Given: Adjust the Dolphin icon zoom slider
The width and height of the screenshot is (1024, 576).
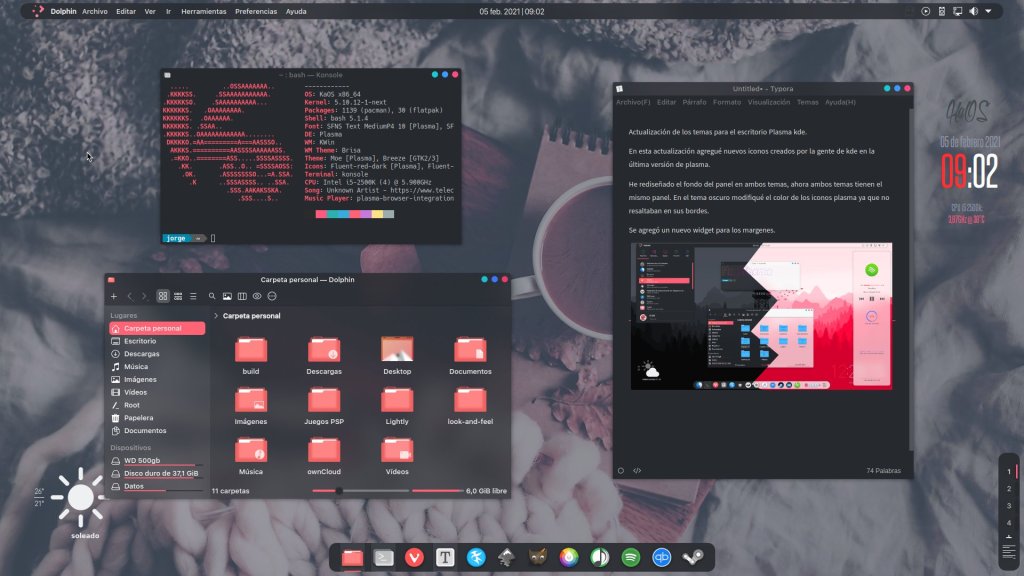Looking at the screenshot, I should click(339, 491).
